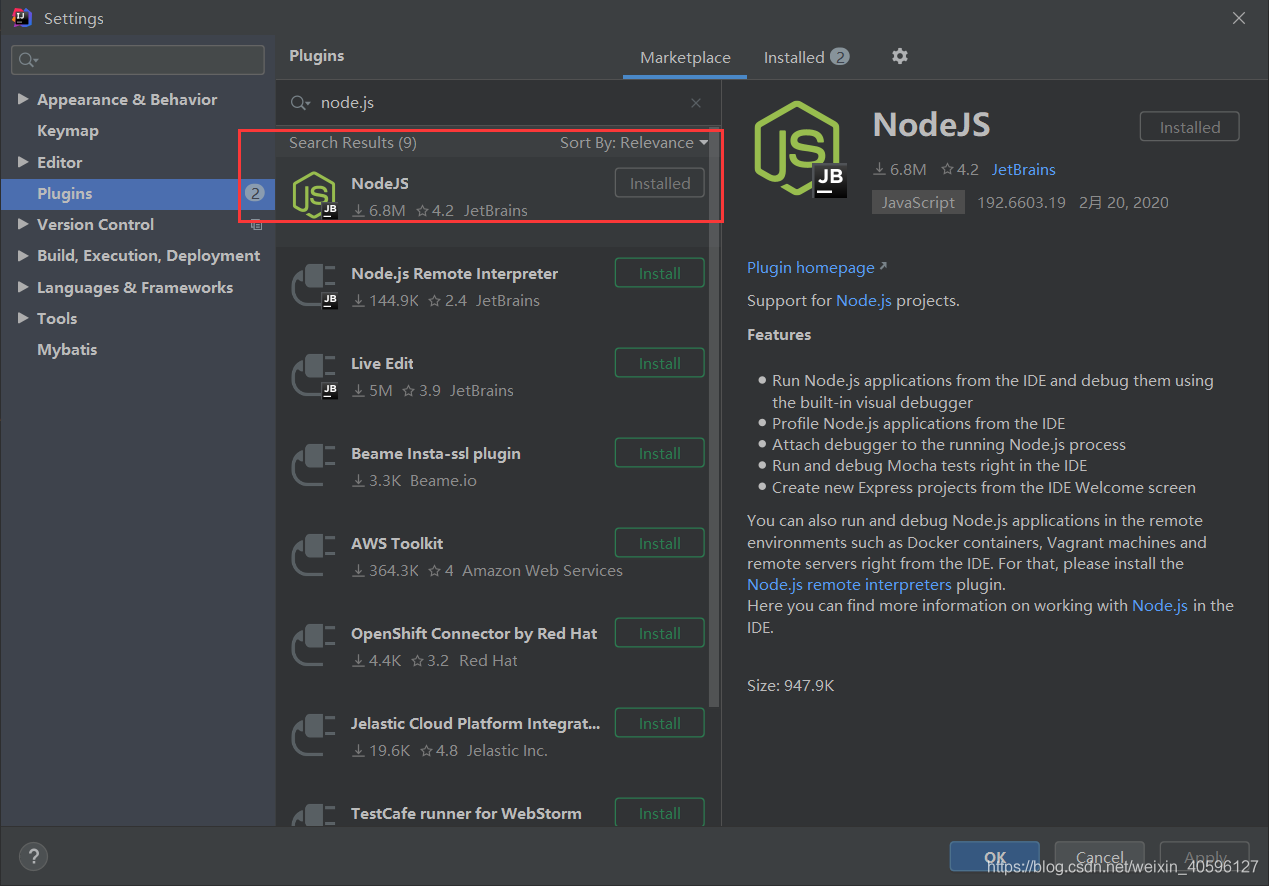This screenshot has height=886, width=1269.
Task: Click Search Results (9) label
Action: [353, 143]
